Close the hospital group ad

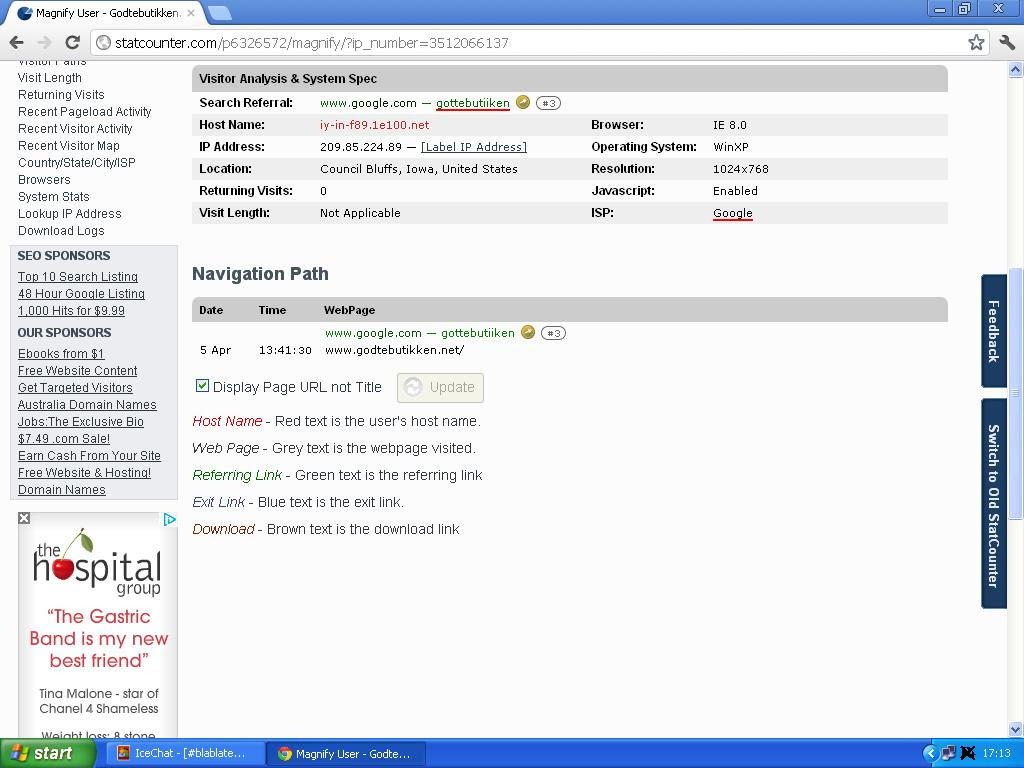[x=24, y=518]
